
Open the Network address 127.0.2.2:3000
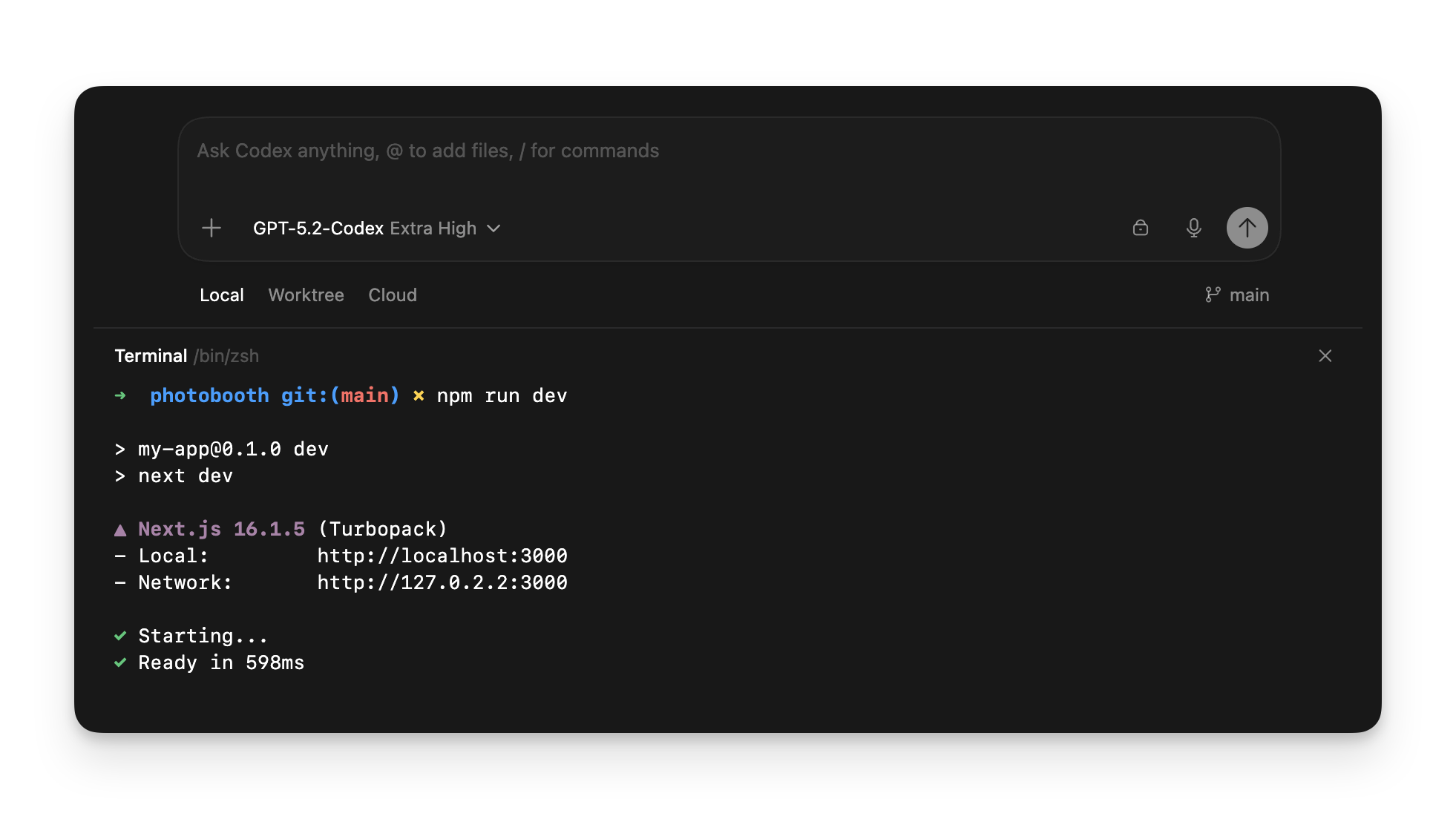coord(442,582)
